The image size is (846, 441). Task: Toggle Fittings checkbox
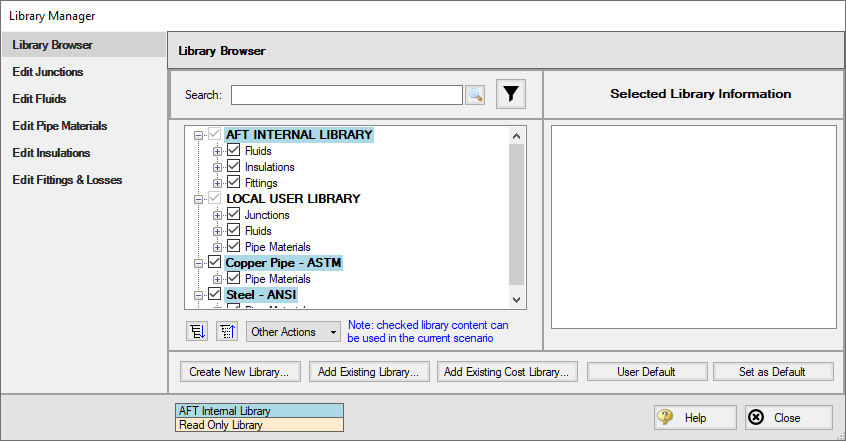234,182
